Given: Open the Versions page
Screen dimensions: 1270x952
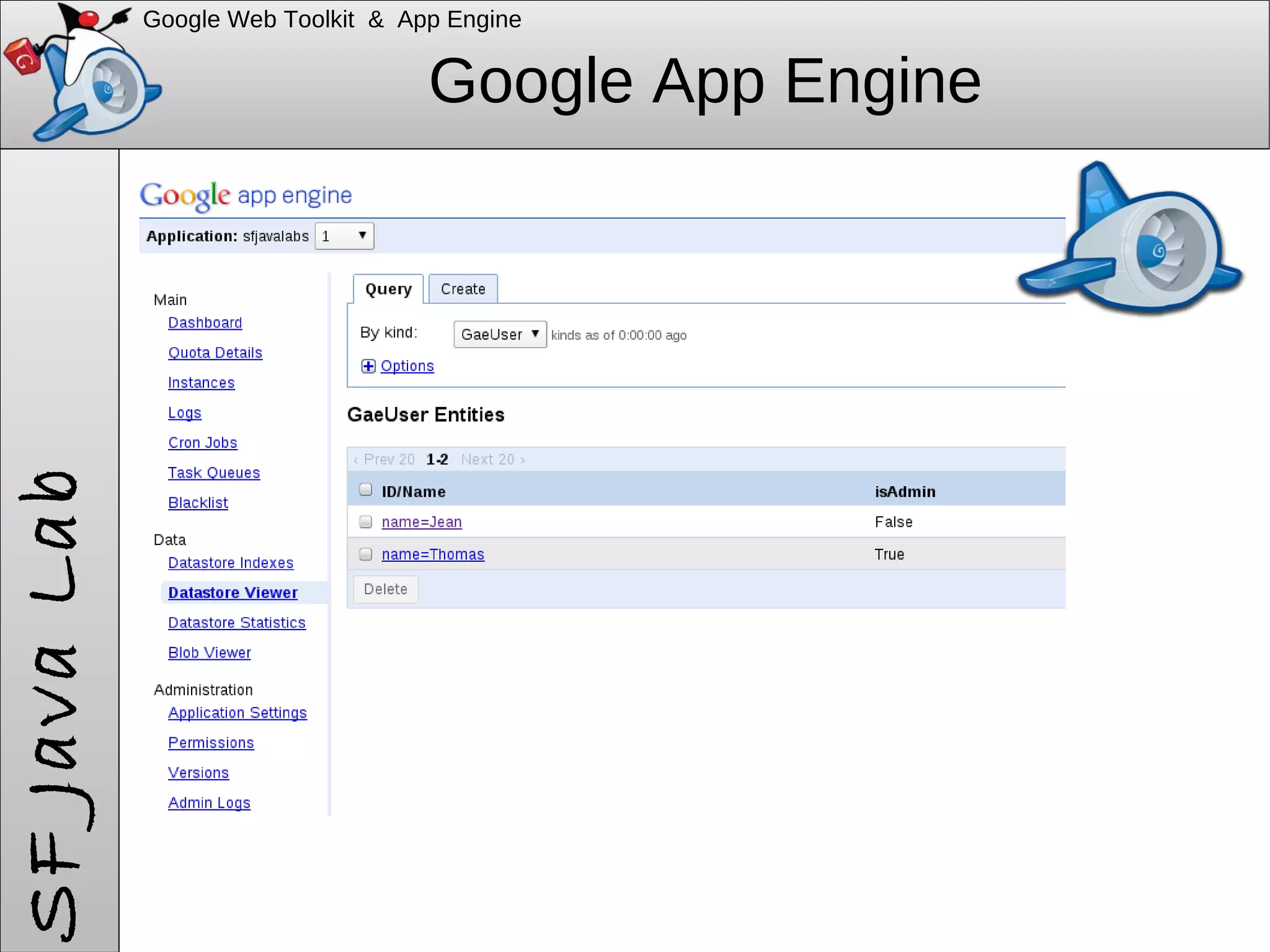Looking at the screenshot, I should [198, 772].
